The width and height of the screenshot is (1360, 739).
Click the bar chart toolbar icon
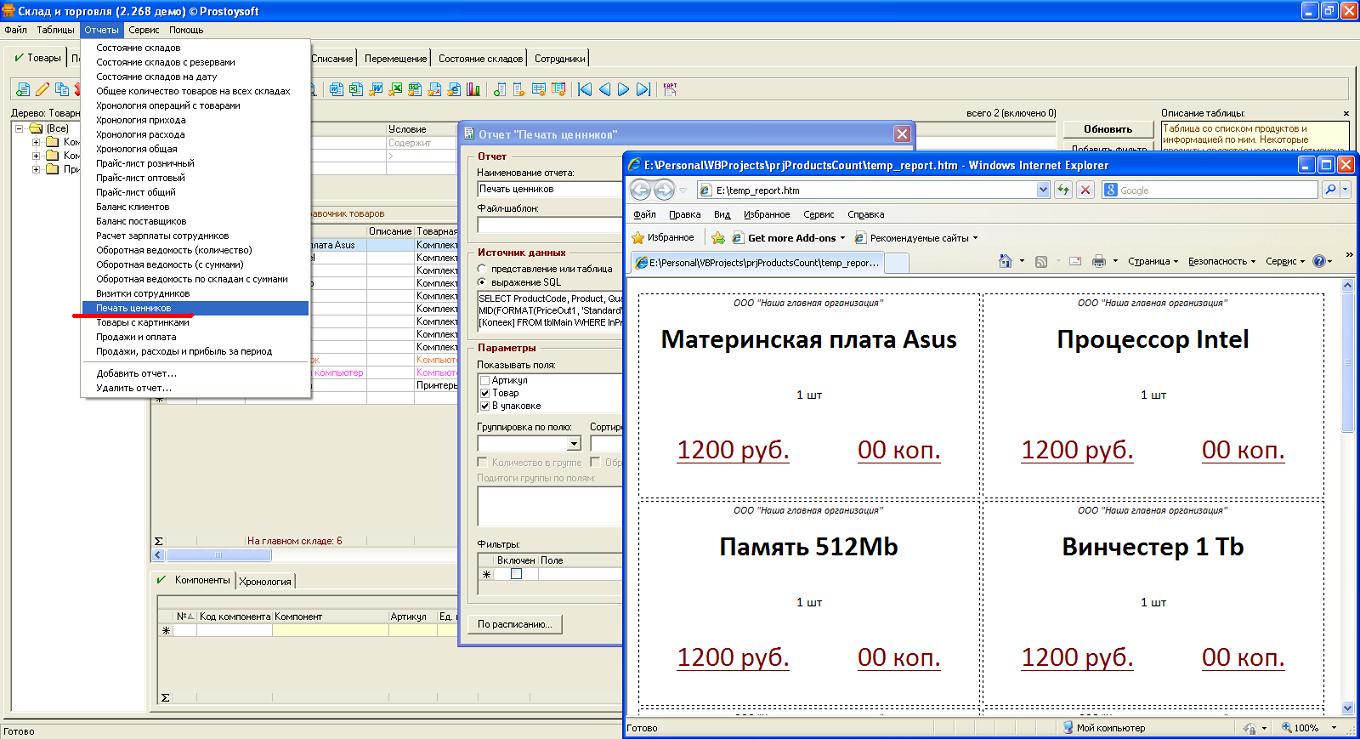[x=473, y=89]
